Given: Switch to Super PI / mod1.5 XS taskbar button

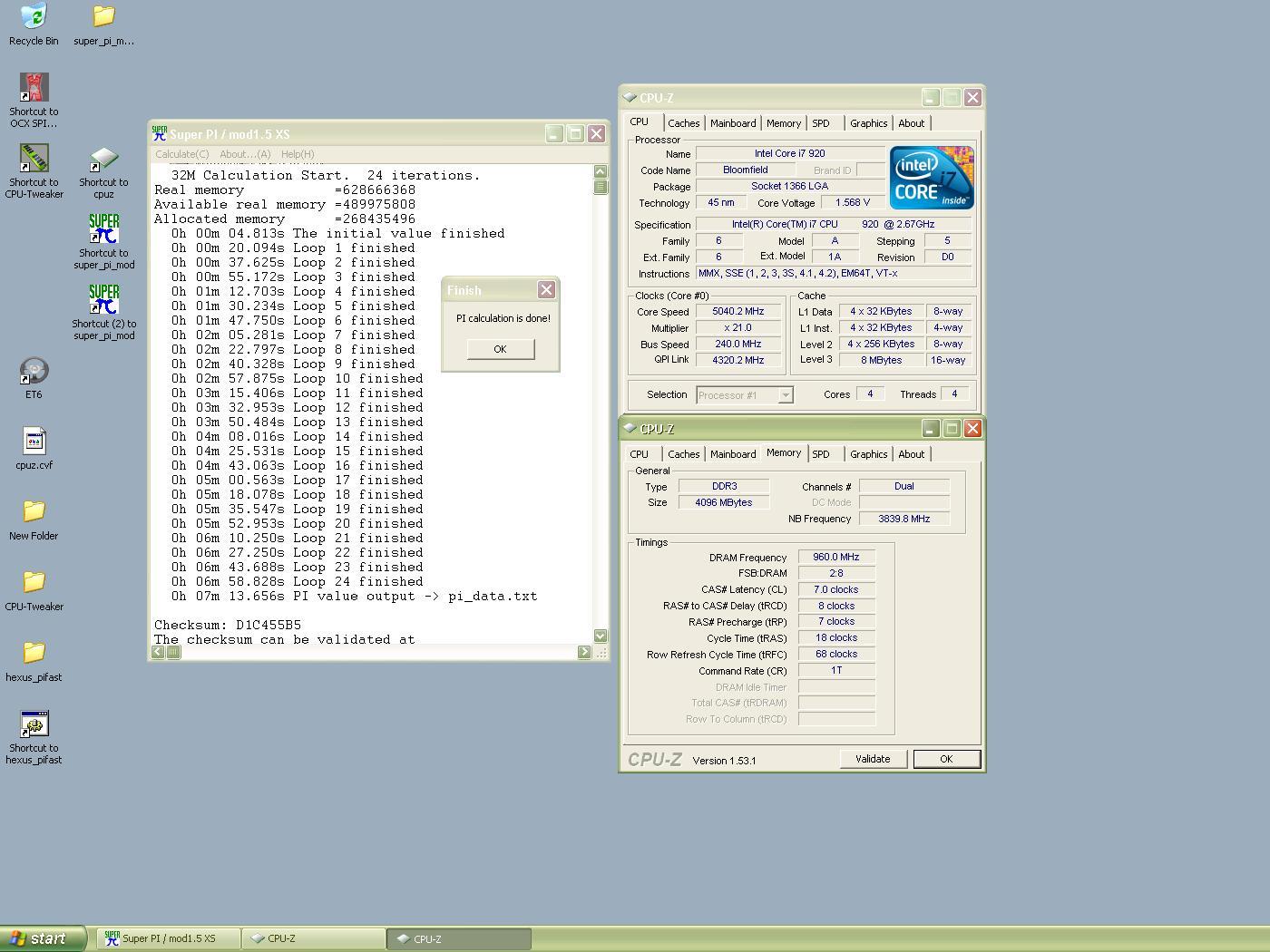Looking at the screenshot, I should [x=169, y=938].
